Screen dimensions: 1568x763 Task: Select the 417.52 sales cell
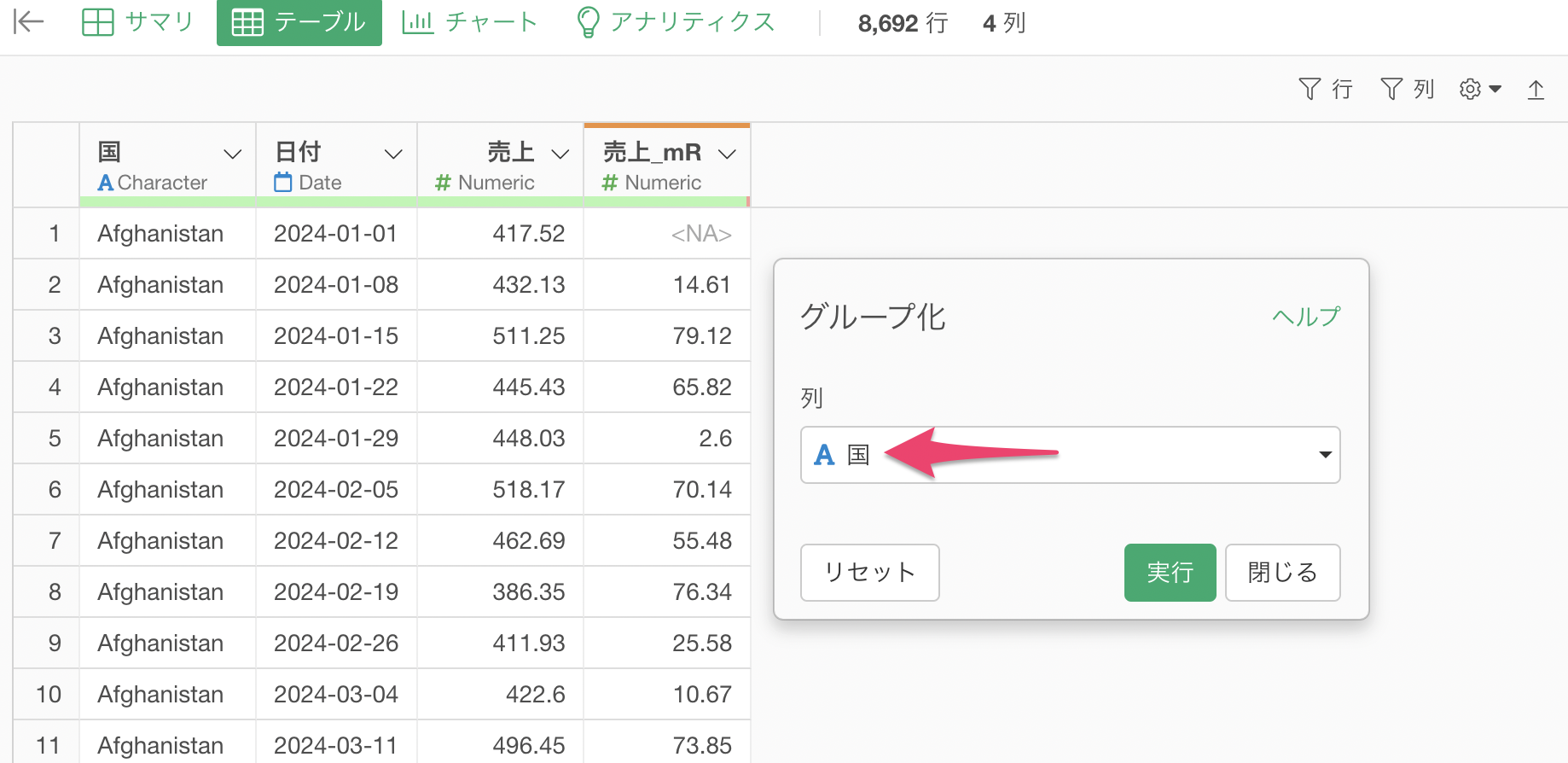pos(501,233)
